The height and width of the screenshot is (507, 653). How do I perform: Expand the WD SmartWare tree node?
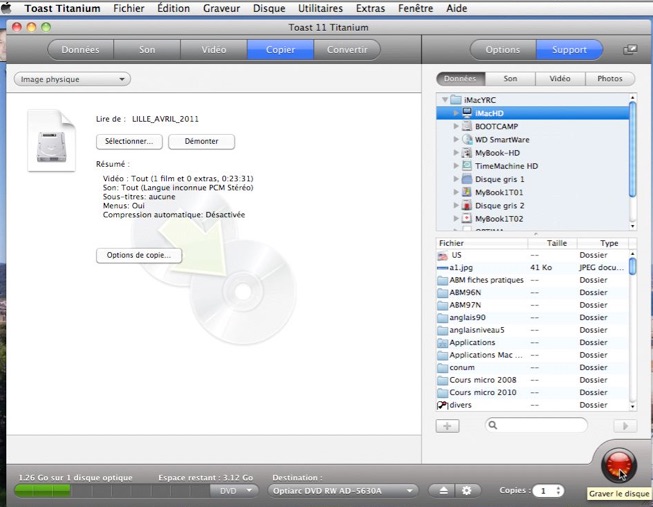[x=456, y=140]
